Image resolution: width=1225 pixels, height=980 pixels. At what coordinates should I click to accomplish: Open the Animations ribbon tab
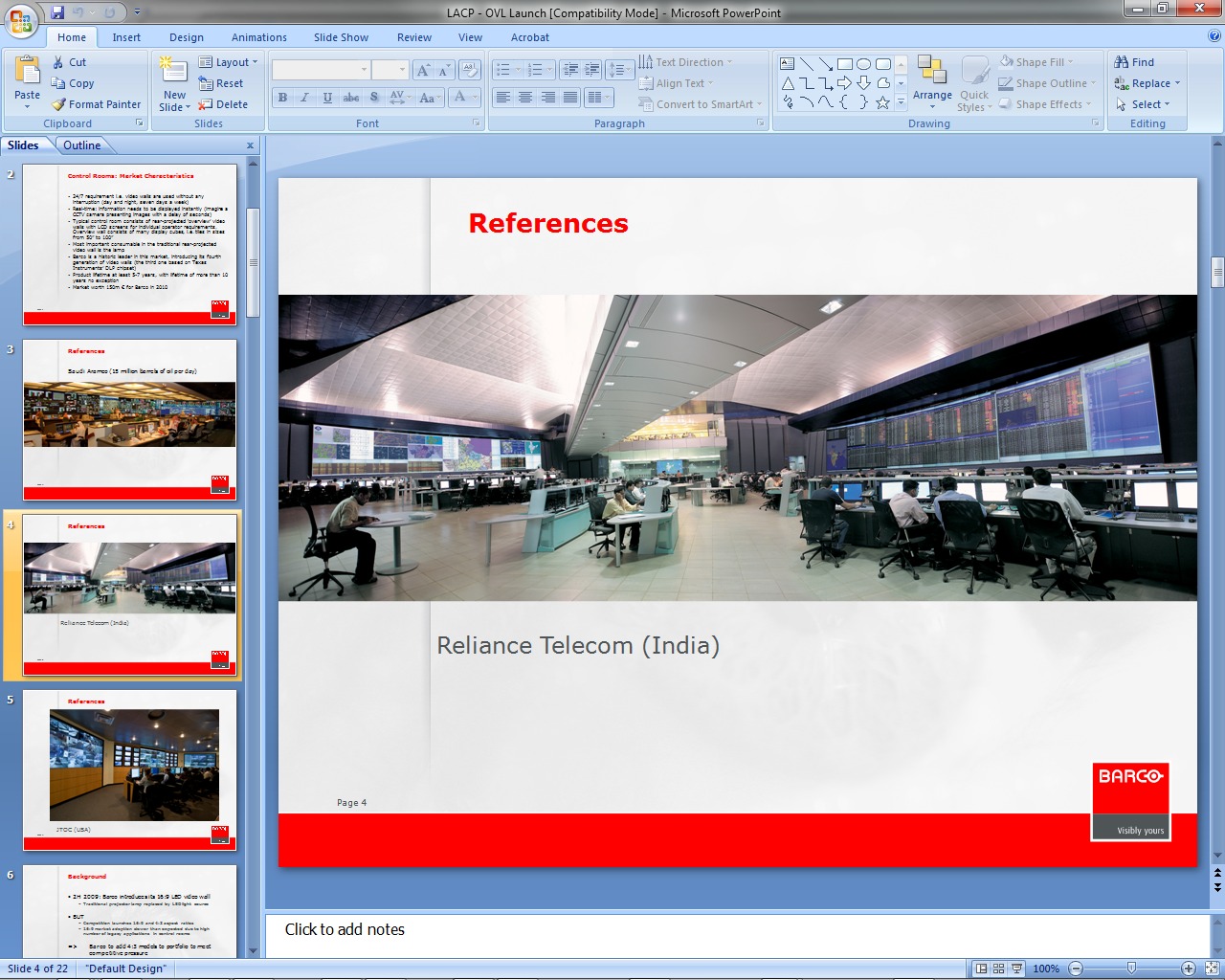(258, 37)
